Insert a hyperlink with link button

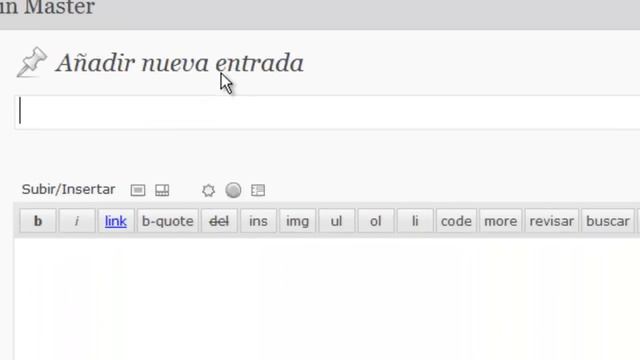click(116, 221)
